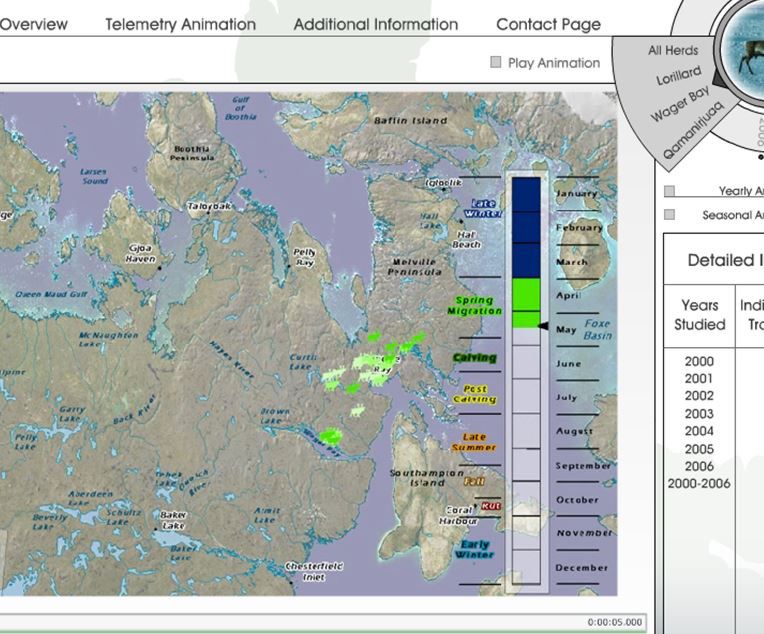This screenshot has height=634, width=764.
Task: Select year 2001 in Years Studied
Action: pyautogui.click(x=699, y=379)
